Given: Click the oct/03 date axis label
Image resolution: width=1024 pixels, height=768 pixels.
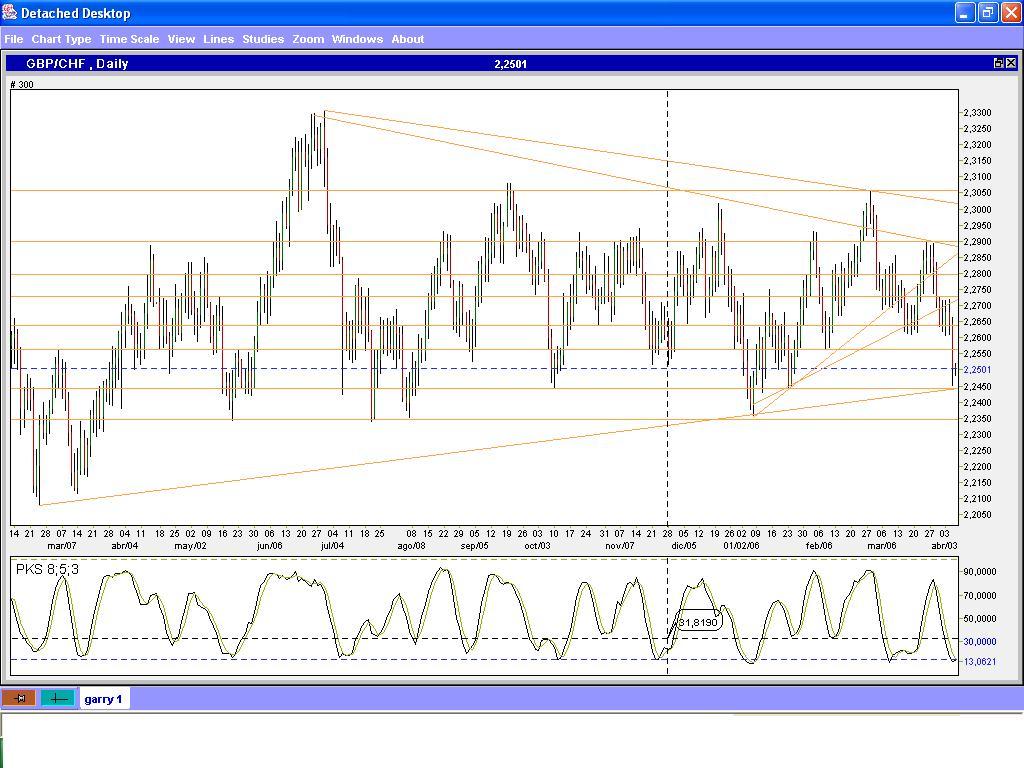Looking at the screenshot, I should (x=537, y=545).
